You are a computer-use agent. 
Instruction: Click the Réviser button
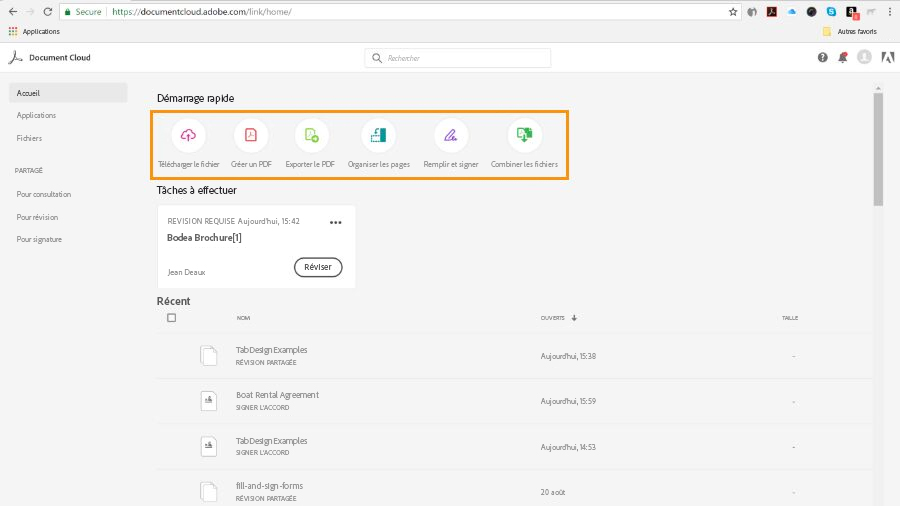(318, 267)
